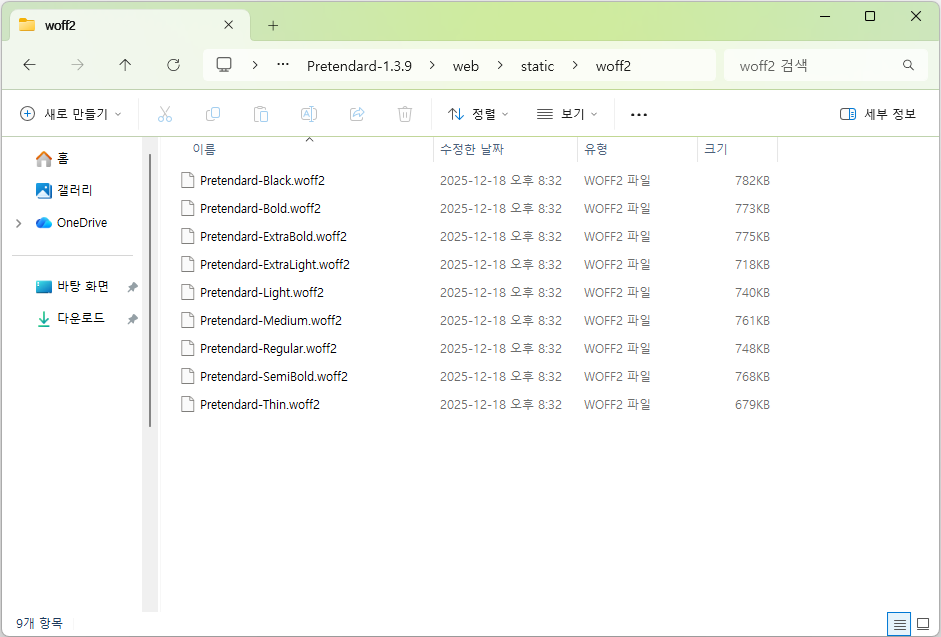This screenshot has width=941, height=637.
Task: Go up one folder level
Action: pos(125,65)
